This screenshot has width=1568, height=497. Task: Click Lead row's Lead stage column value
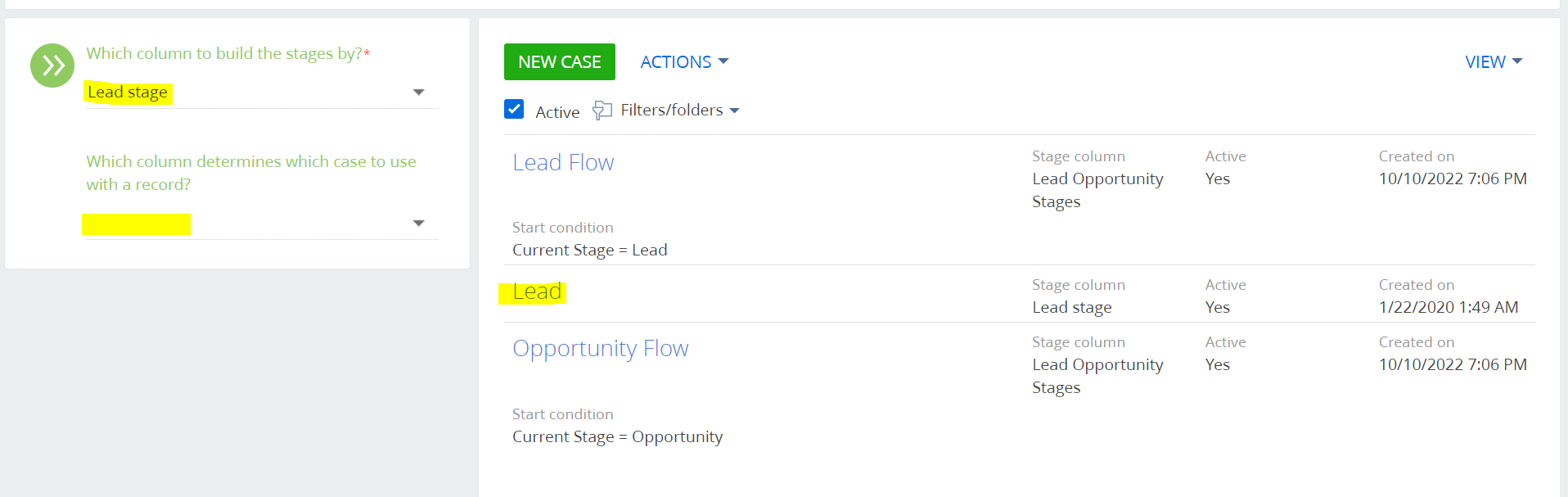[x=1072, y=308]
